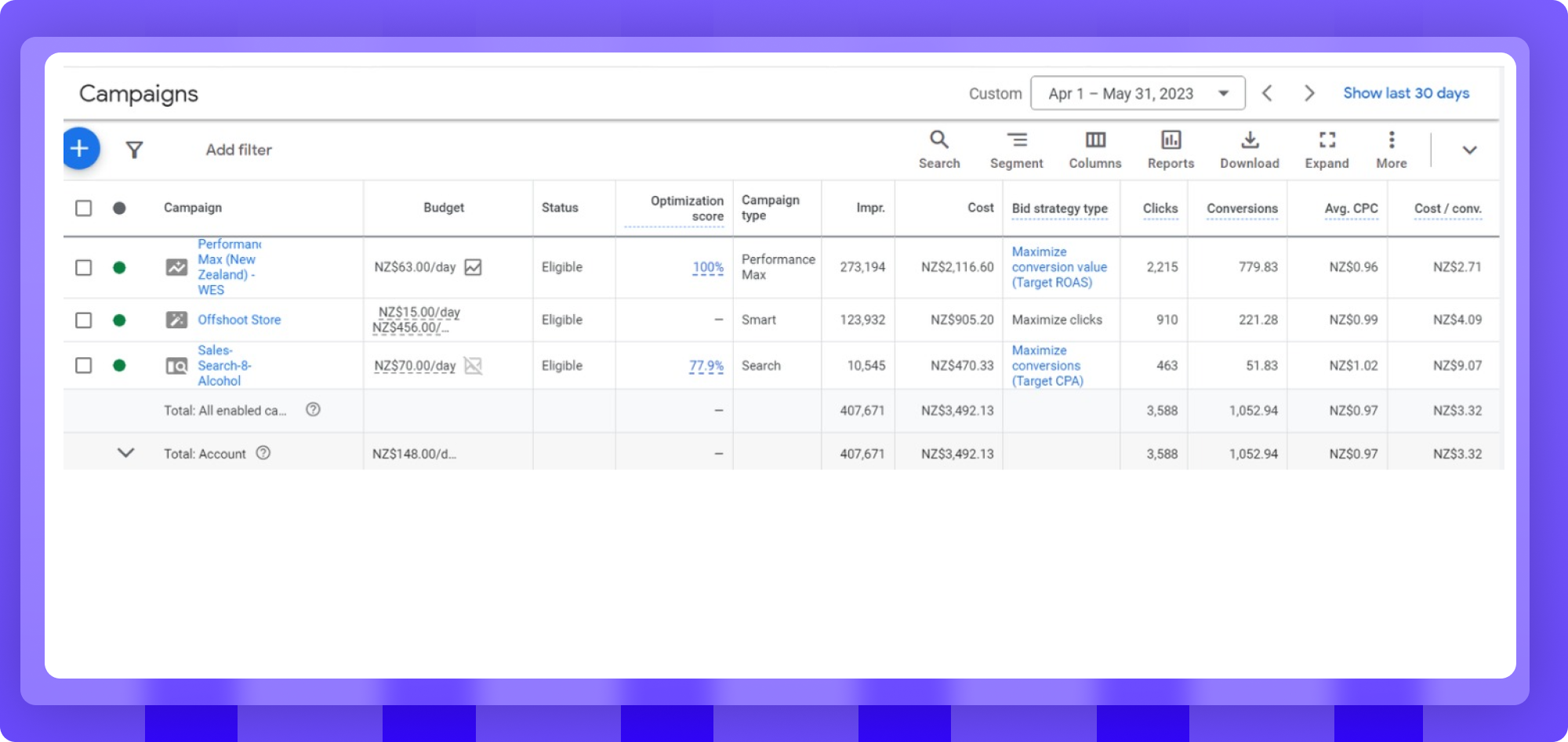Sort by the Conversions column header
Screen dimensions: 1568x742
click(1242, 208)
